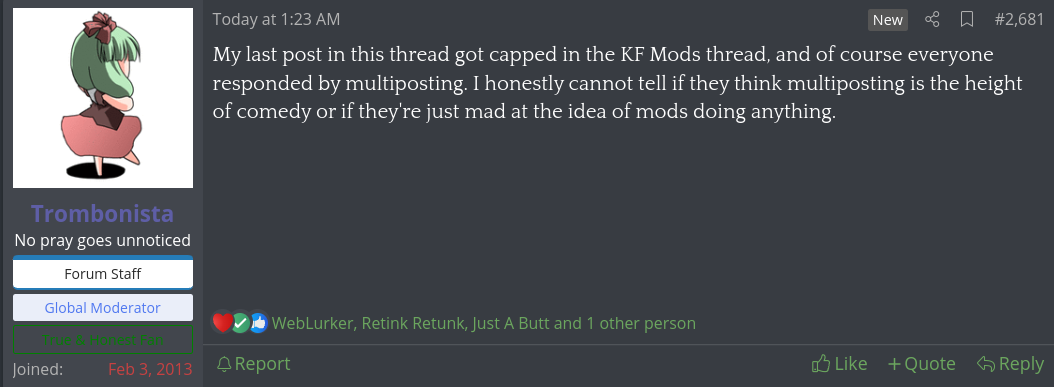Click the True & Honest Fan banner
The image size is (1054, 387).
point(103,340)
